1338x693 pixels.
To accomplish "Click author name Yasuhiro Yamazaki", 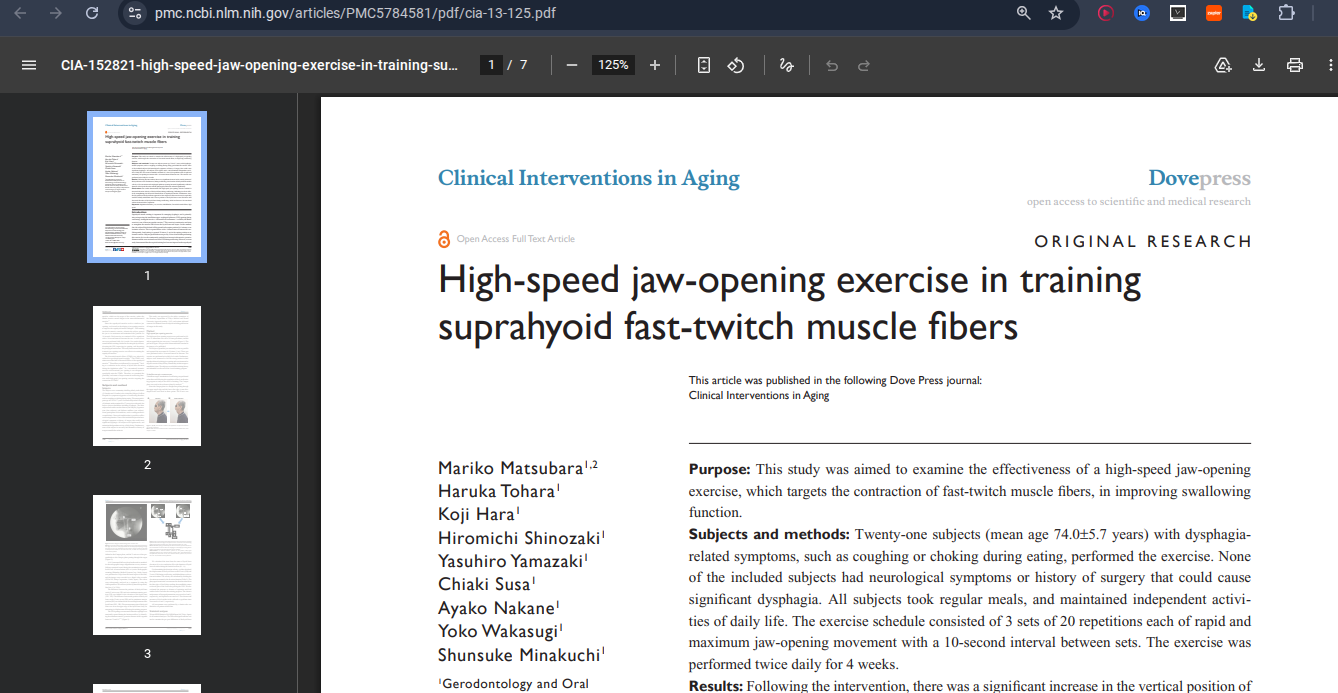I will pyautogui.click(x=511, y=561).
